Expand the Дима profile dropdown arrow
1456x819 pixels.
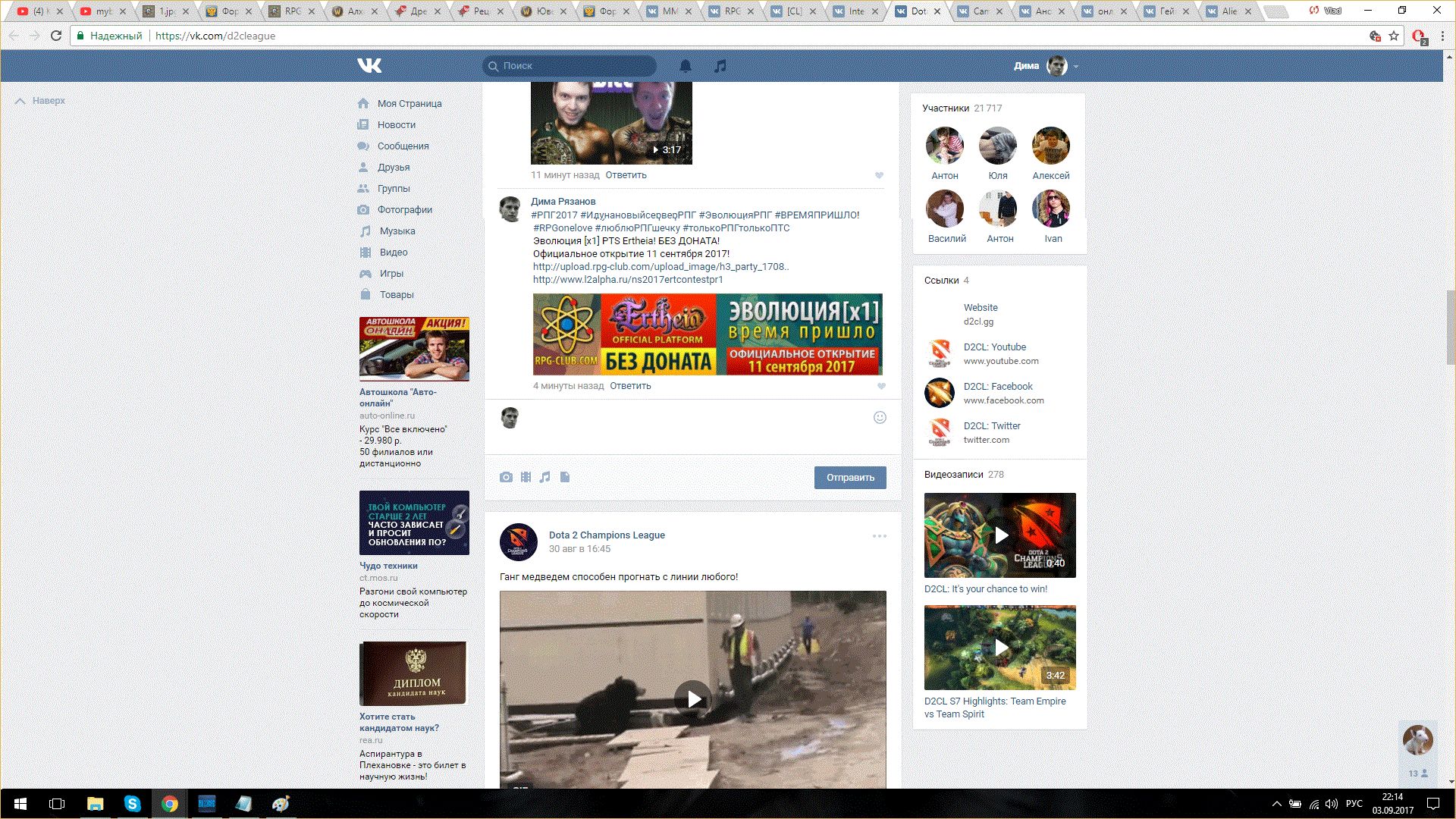pyautogui.click(x=1076, y=67)
